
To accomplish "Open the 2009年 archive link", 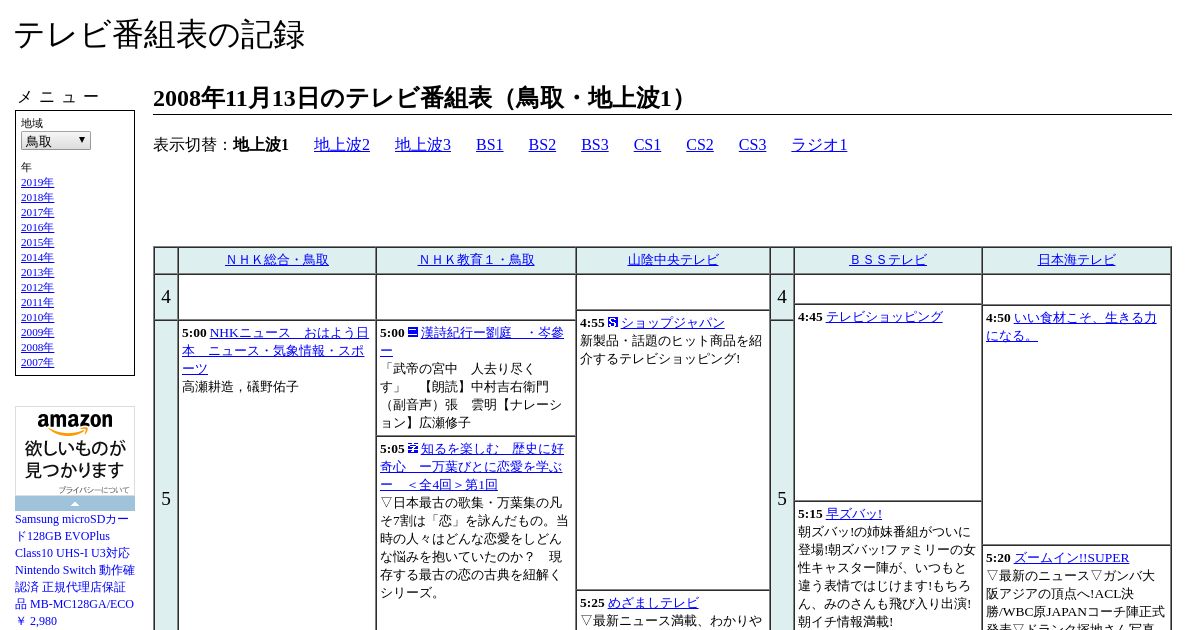I will click(x=37, y=332).
